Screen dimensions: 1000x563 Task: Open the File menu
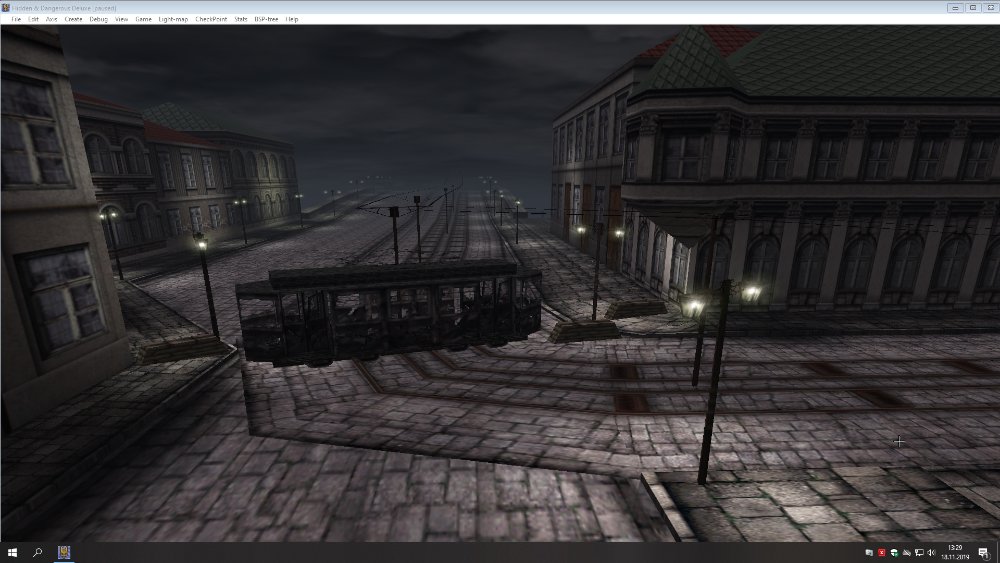tap(16, 19)
